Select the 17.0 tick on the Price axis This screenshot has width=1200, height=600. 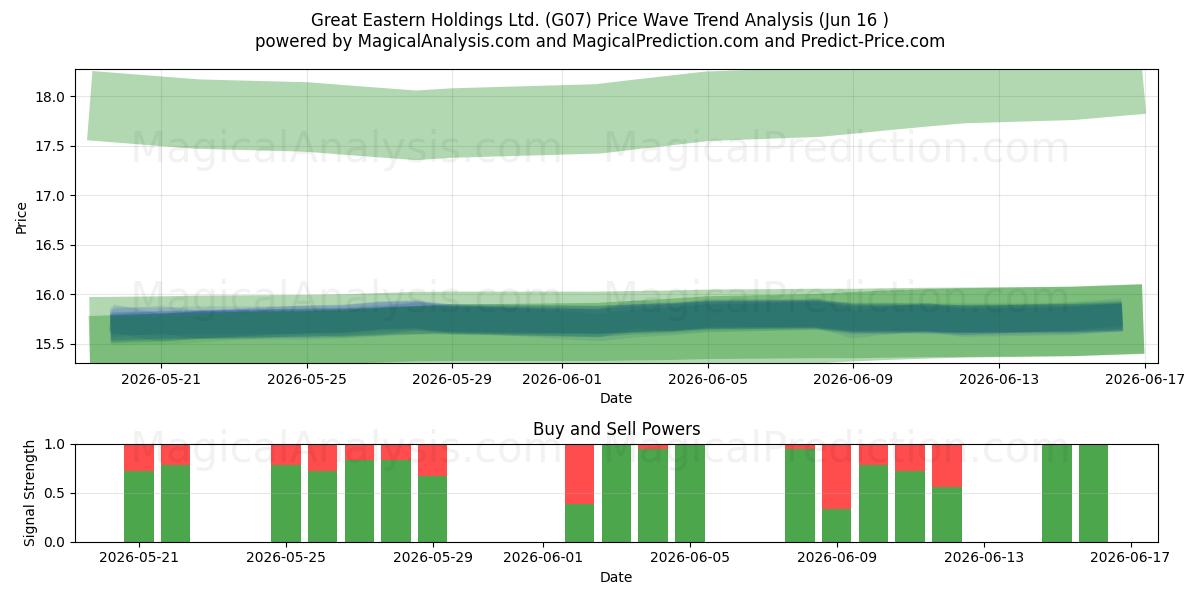click(50, 196)
